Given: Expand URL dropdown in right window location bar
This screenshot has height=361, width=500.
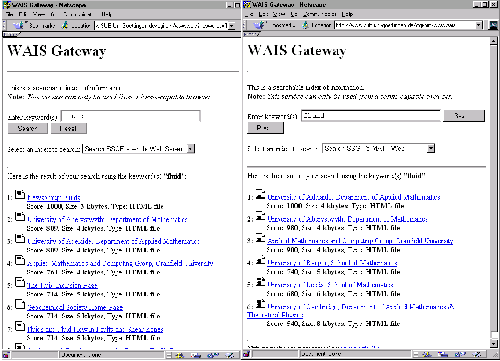Looking at the screenshot, I should pyautogui.click(x=479, y=25).
